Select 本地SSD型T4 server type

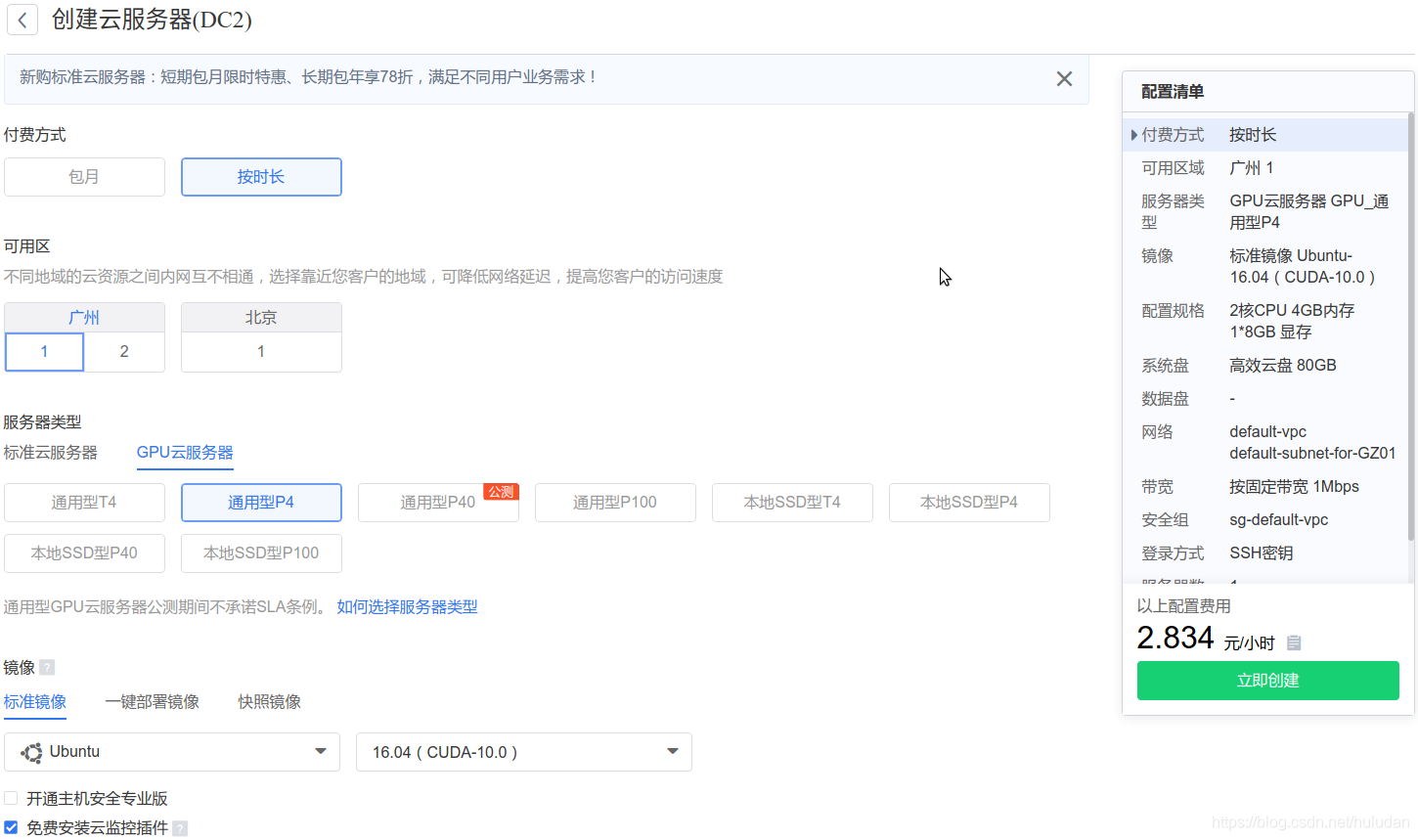[792, 503]
